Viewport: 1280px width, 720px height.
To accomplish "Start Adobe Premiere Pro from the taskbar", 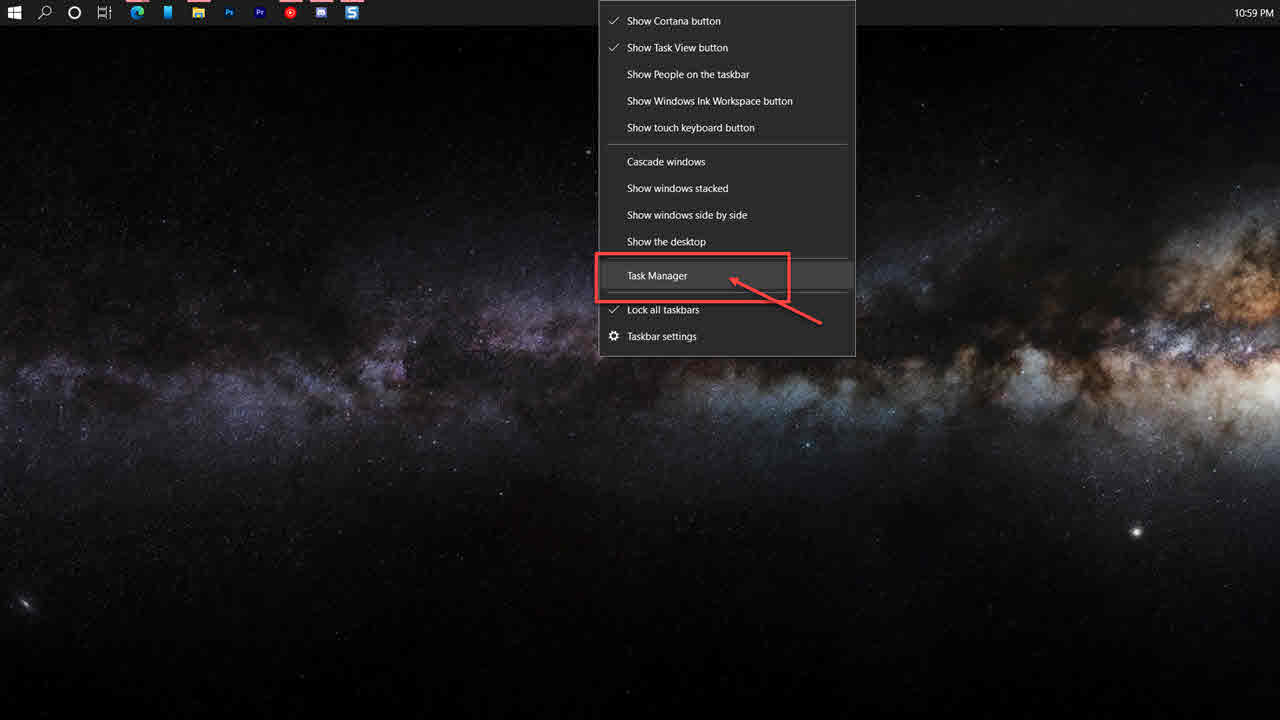I will [x=259, y=12].
